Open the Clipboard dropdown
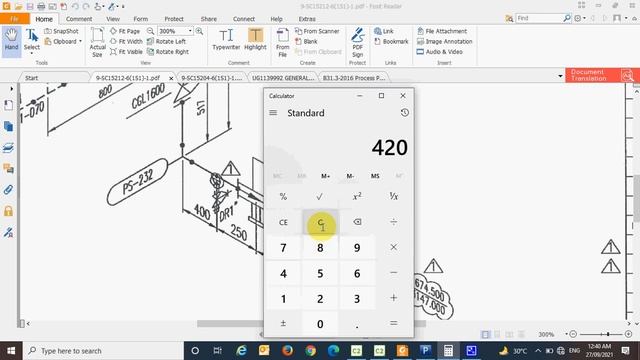640x360 pixels. tap(63, 41)
